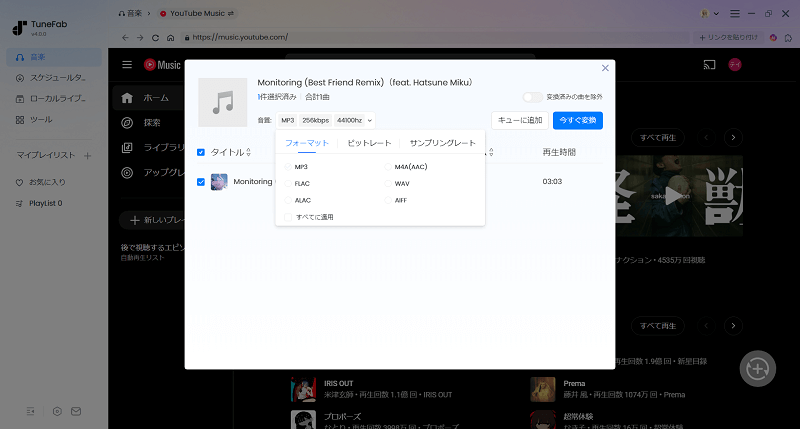The width and height of the screenshot is (800, 429).
Task: Switch to the ビットレート tab
Action: pos(369,143)
